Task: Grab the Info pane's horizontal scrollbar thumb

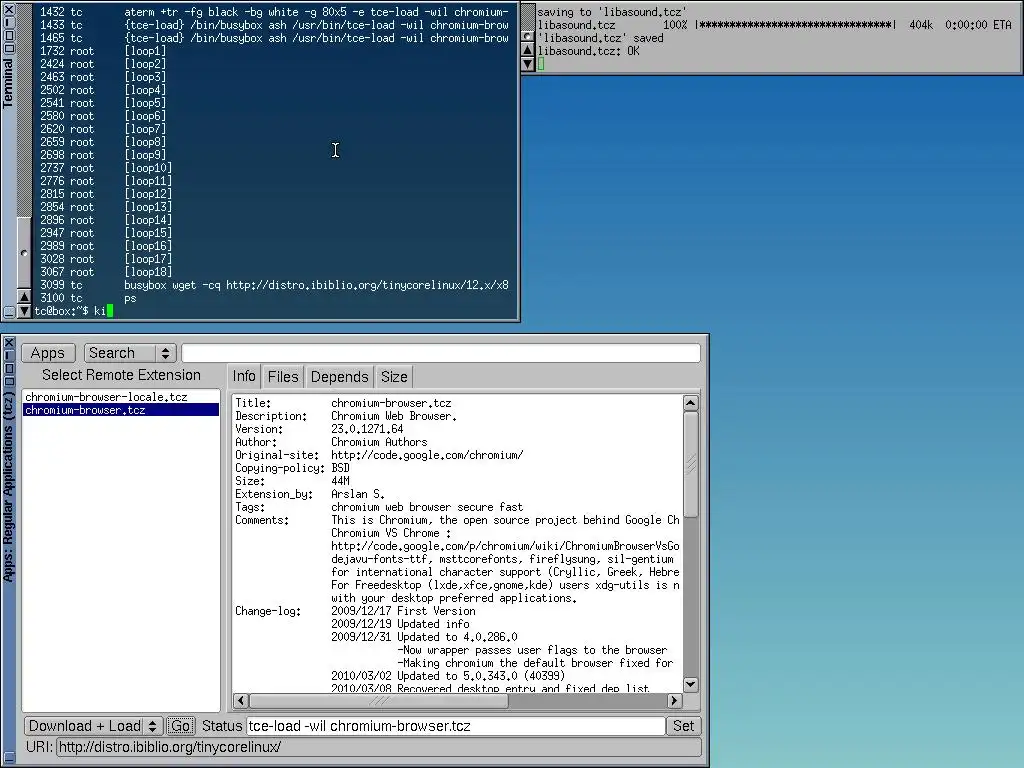Action: point(379,701)
